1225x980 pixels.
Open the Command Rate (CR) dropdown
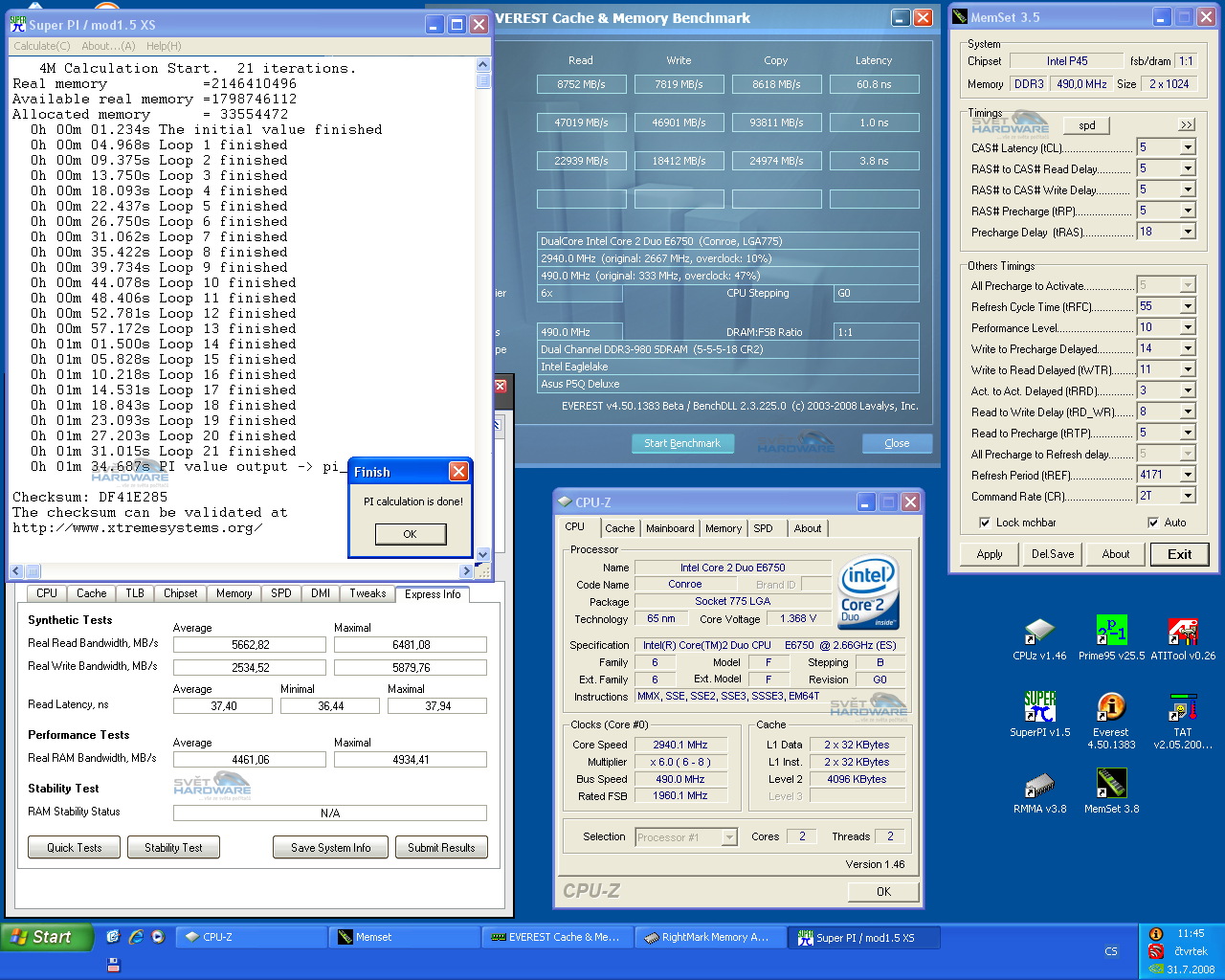(1188, 496)
